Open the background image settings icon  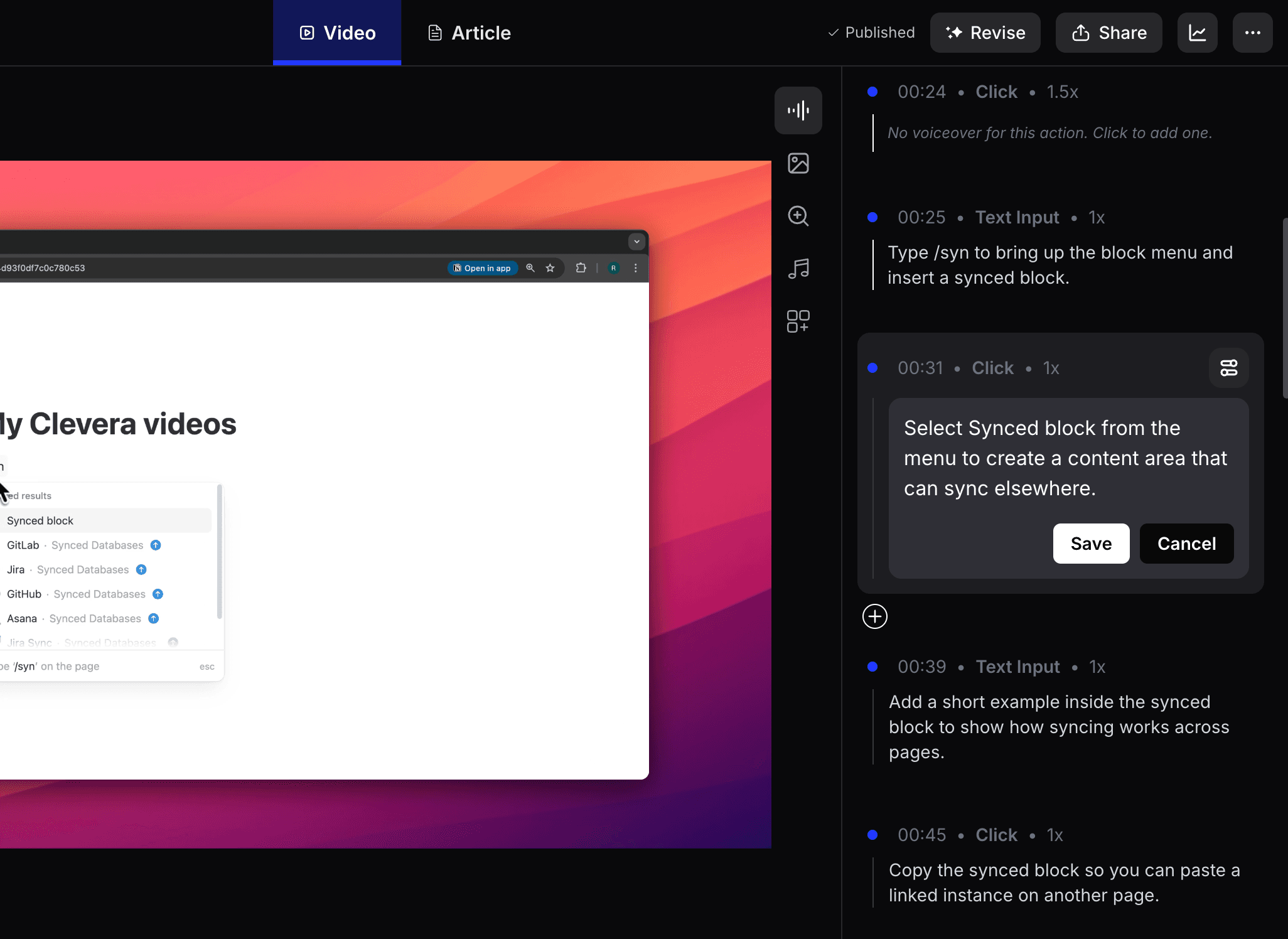(798, 163)
